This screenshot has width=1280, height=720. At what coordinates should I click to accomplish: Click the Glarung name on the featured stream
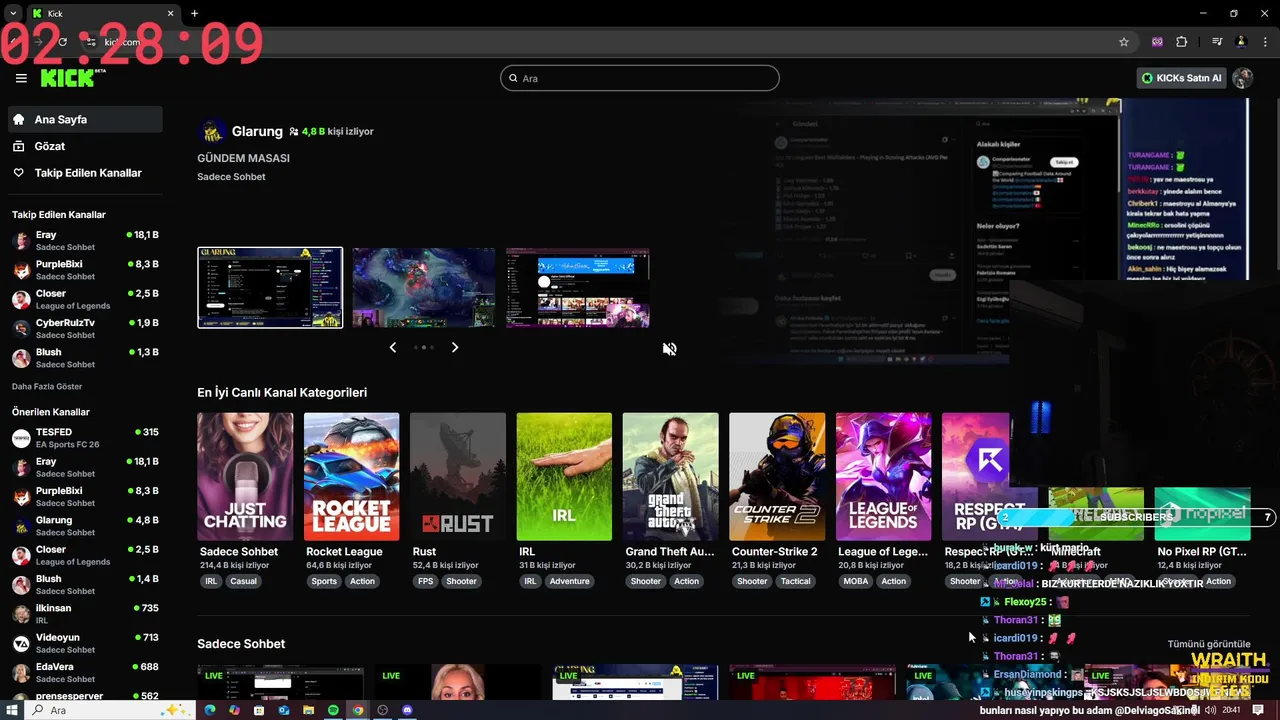(257, 131)
